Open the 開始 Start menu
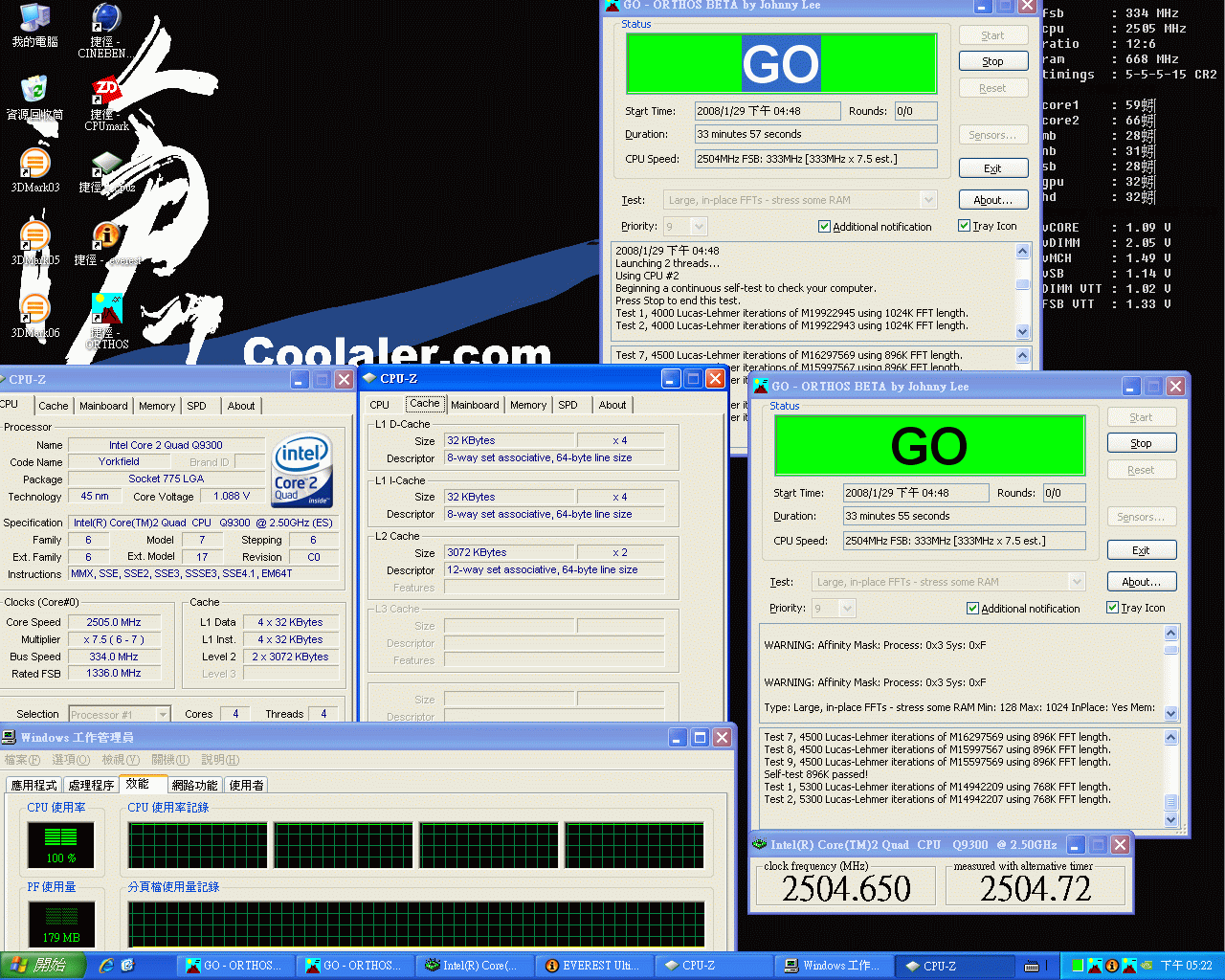 click(x=43, y=966)
